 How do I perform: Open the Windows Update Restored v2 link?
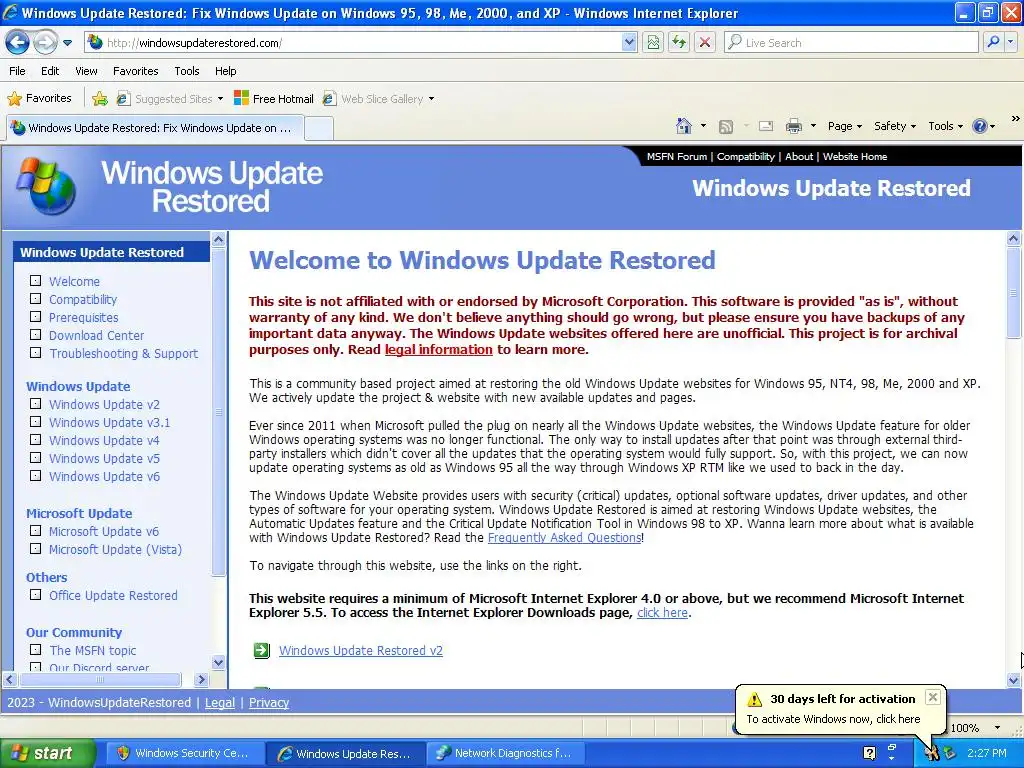360,650
